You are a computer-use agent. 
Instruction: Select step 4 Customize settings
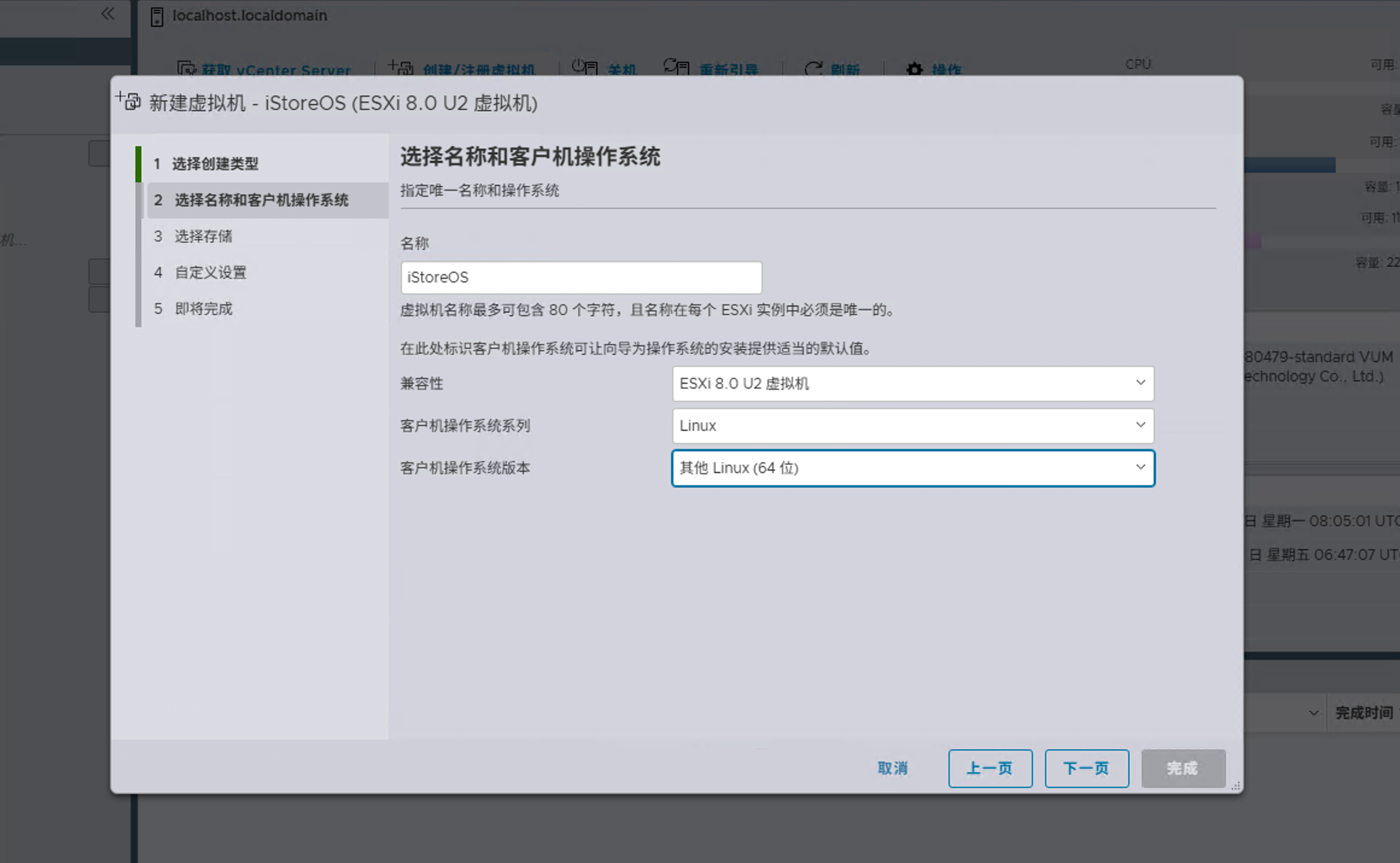210,272
